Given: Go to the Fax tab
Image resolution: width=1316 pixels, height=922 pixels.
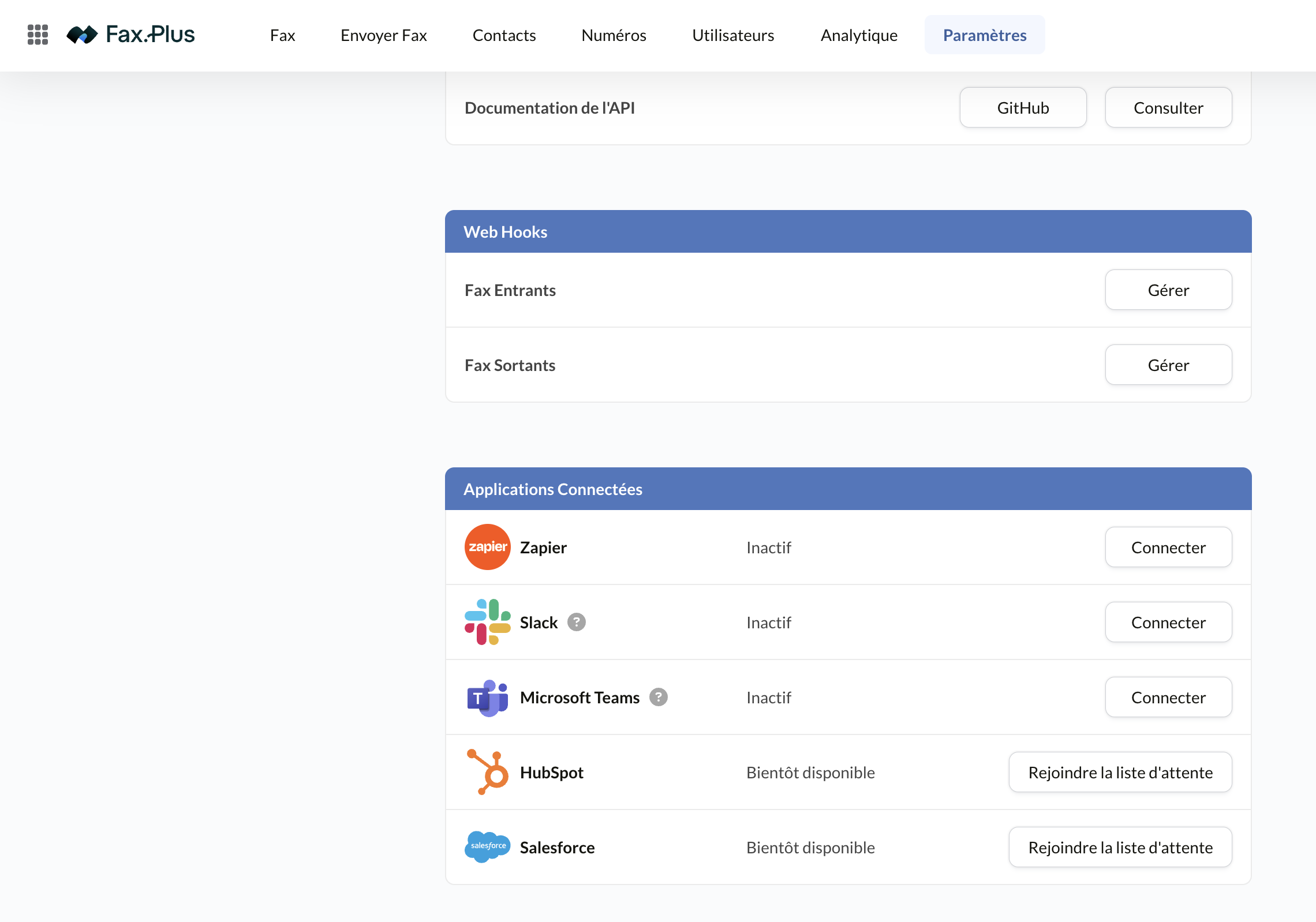Looking at the screenshot, I should coord(282,35).
